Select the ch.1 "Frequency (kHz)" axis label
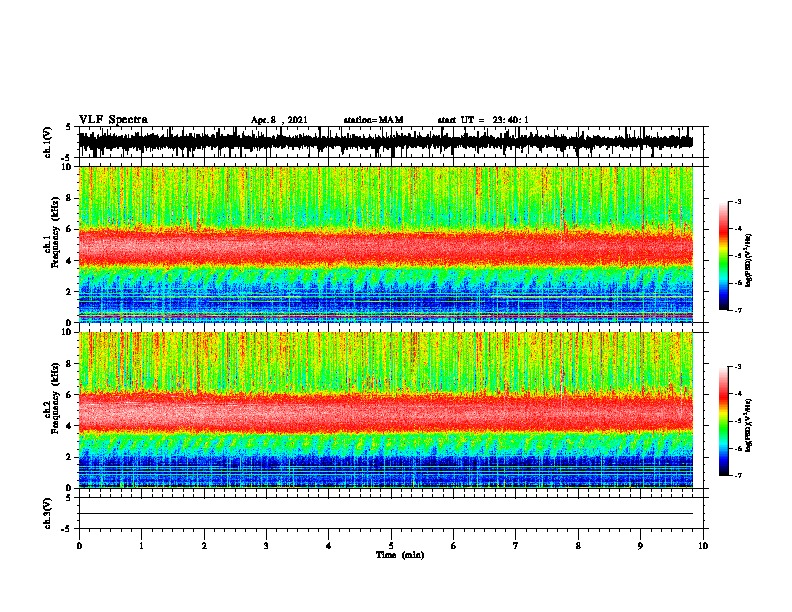Screen dimensions: 792x612 (x=55, y=232)
